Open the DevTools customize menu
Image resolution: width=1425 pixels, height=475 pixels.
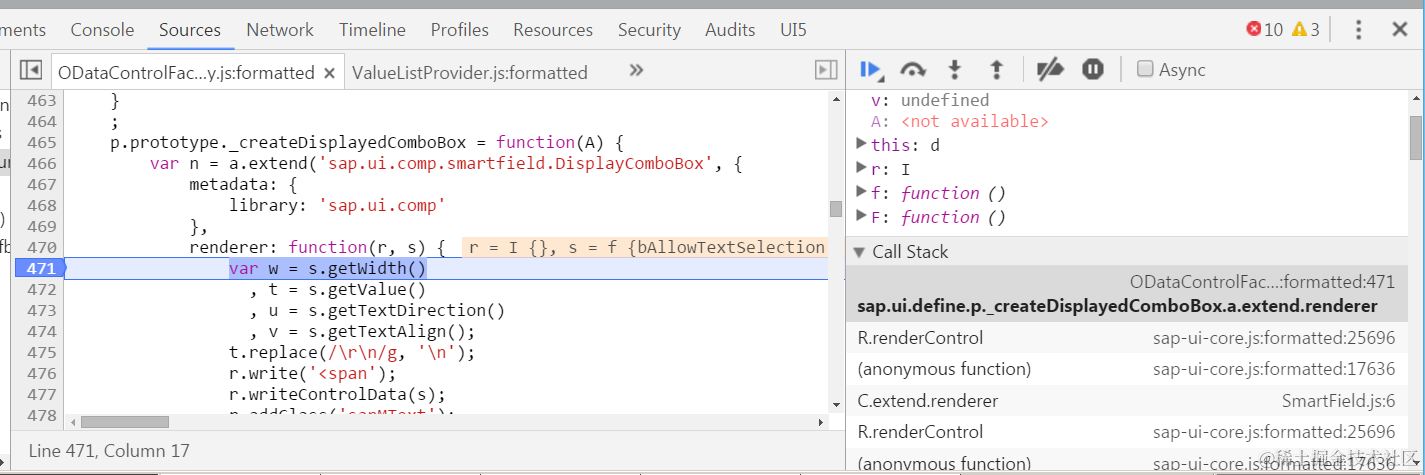1358,29
